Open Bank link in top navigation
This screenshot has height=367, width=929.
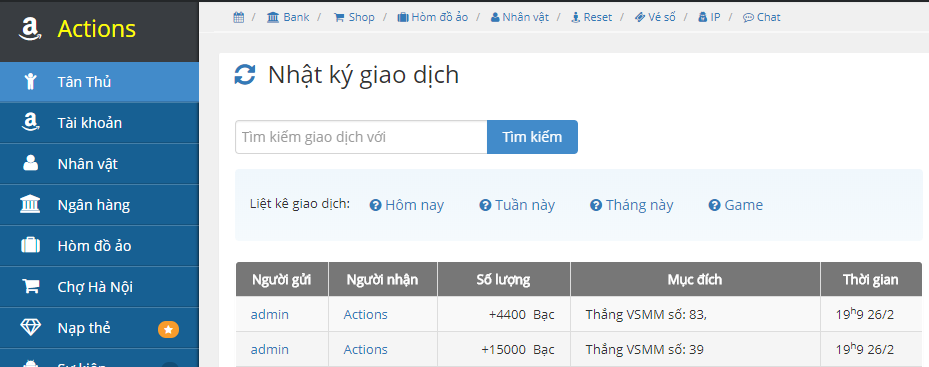[289, 17]
